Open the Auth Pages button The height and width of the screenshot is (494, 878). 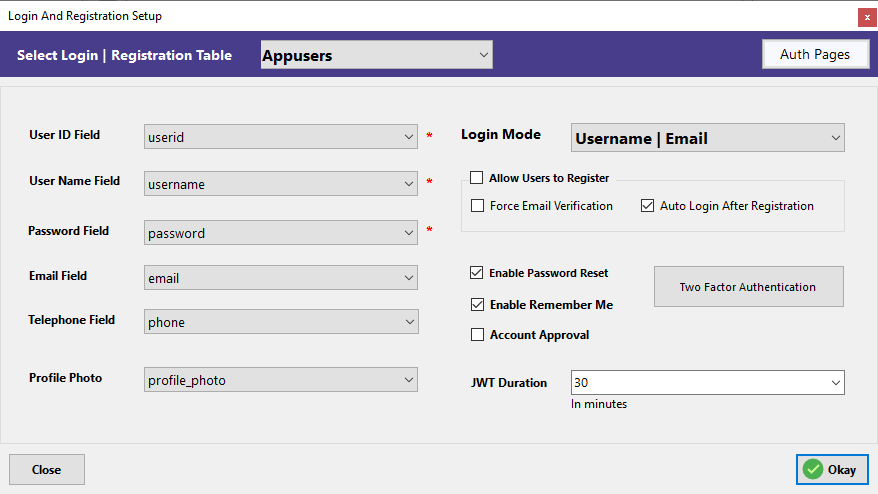click(815, 54)
